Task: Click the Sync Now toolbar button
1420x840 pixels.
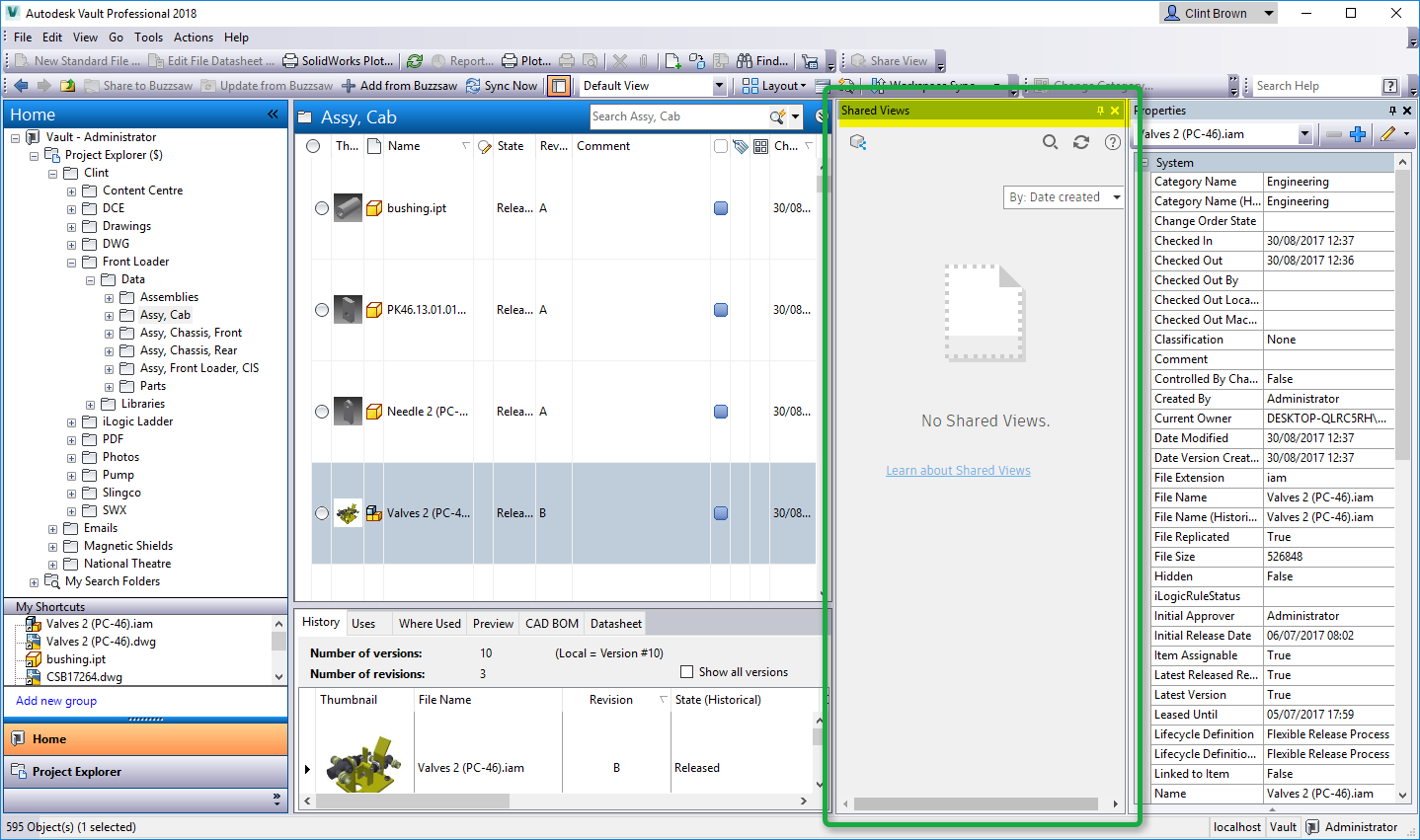Action: pos(502,86)
